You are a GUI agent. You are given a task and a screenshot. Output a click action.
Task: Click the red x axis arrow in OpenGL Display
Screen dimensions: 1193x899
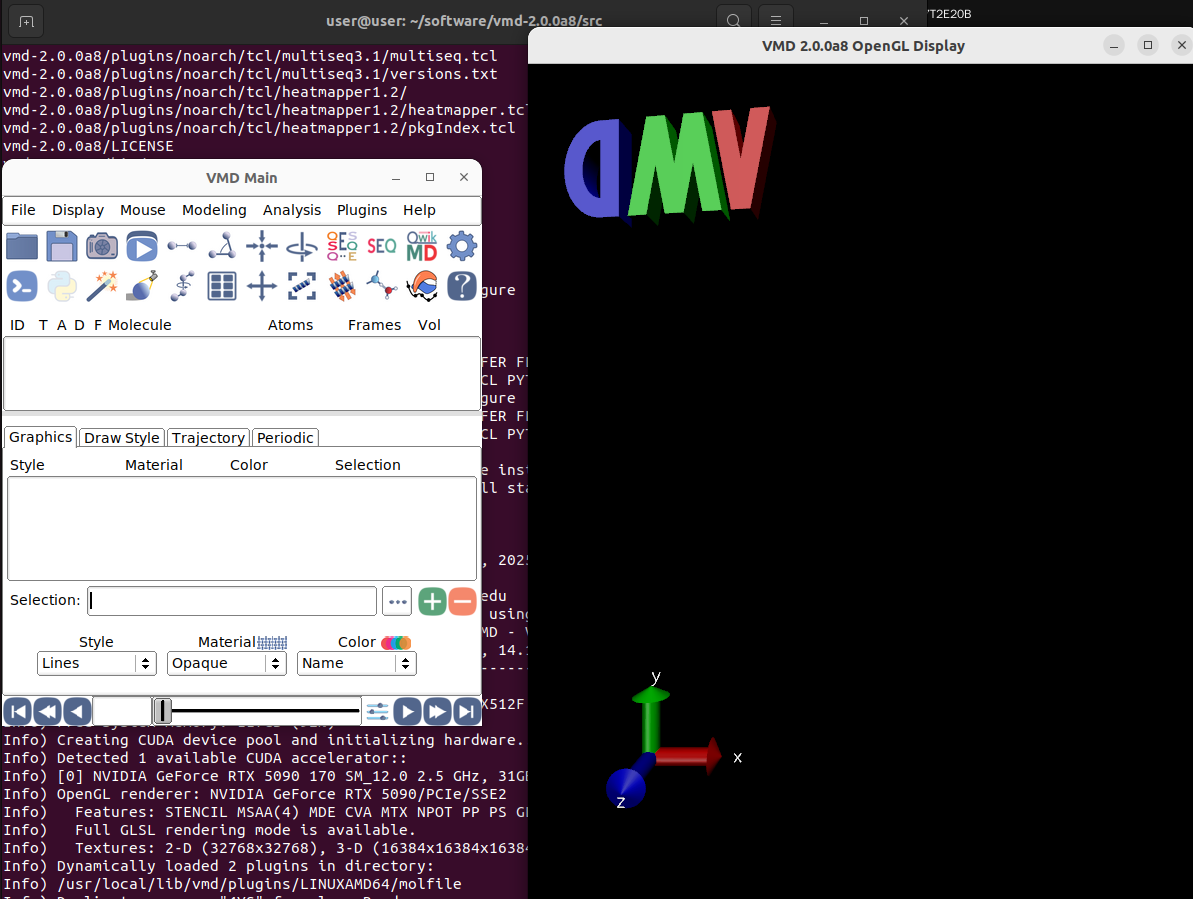pos(687,755)
